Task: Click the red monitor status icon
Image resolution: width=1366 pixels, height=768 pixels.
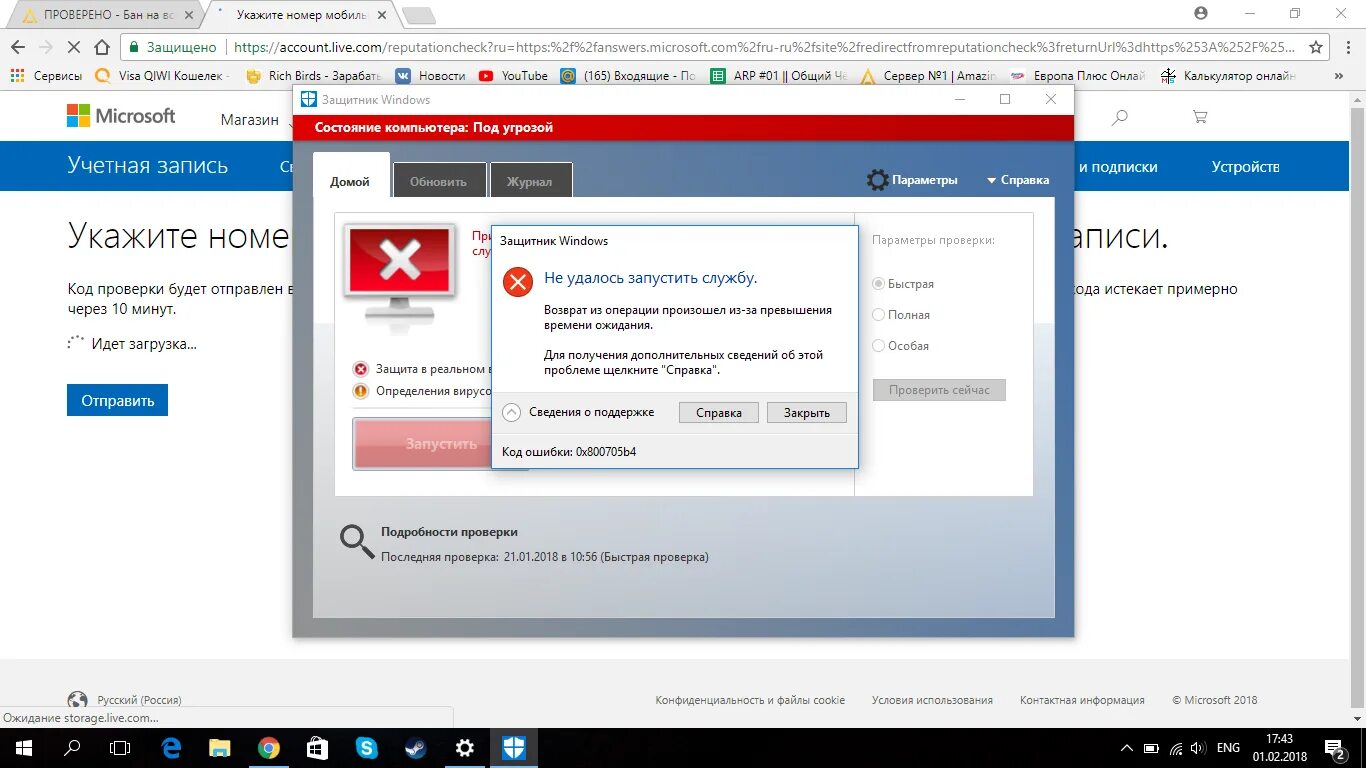Action: pyautogui.click(x=400, y=276)
